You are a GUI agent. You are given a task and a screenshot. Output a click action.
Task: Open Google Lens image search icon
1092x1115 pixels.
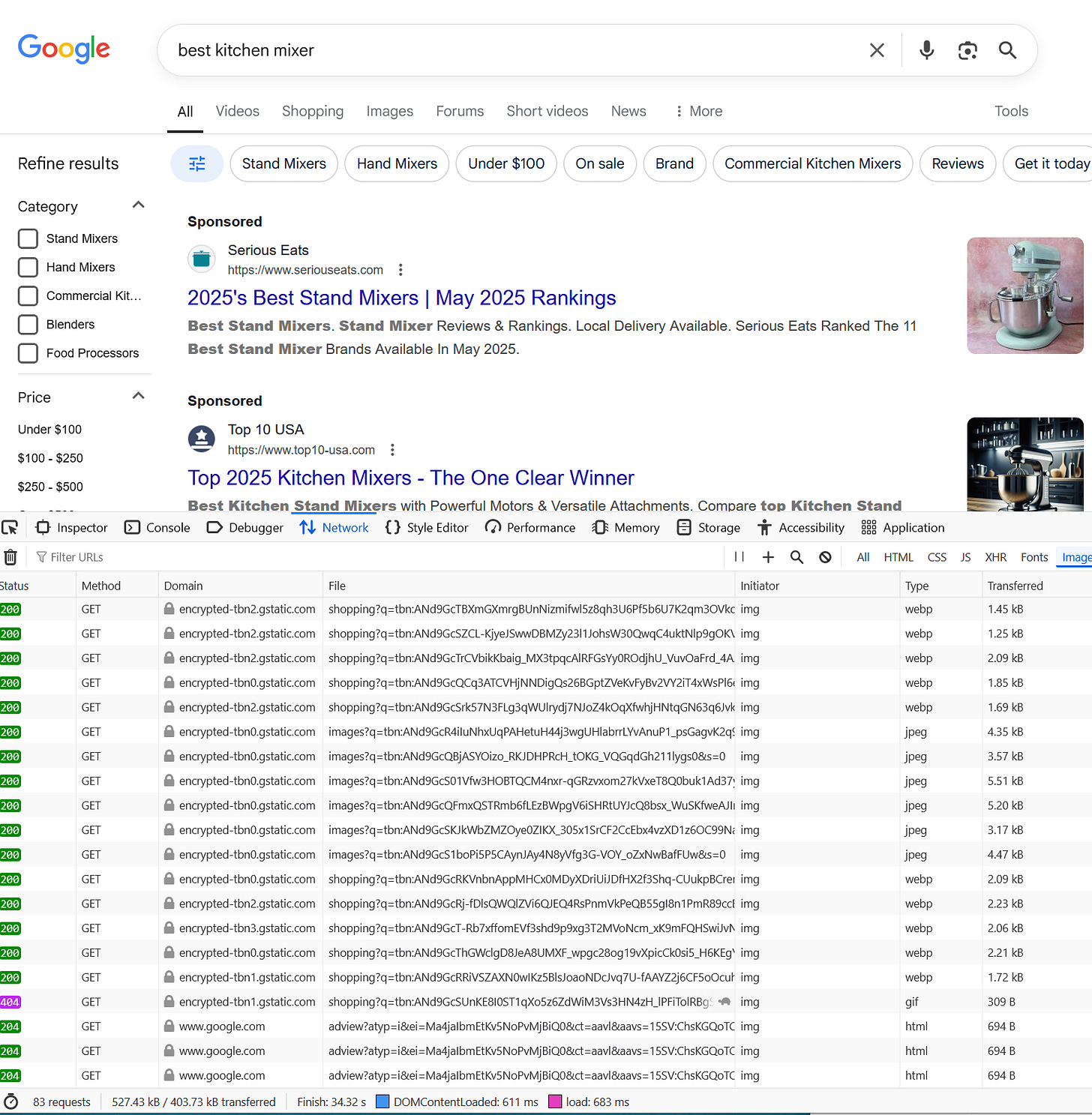coord(967,50)
